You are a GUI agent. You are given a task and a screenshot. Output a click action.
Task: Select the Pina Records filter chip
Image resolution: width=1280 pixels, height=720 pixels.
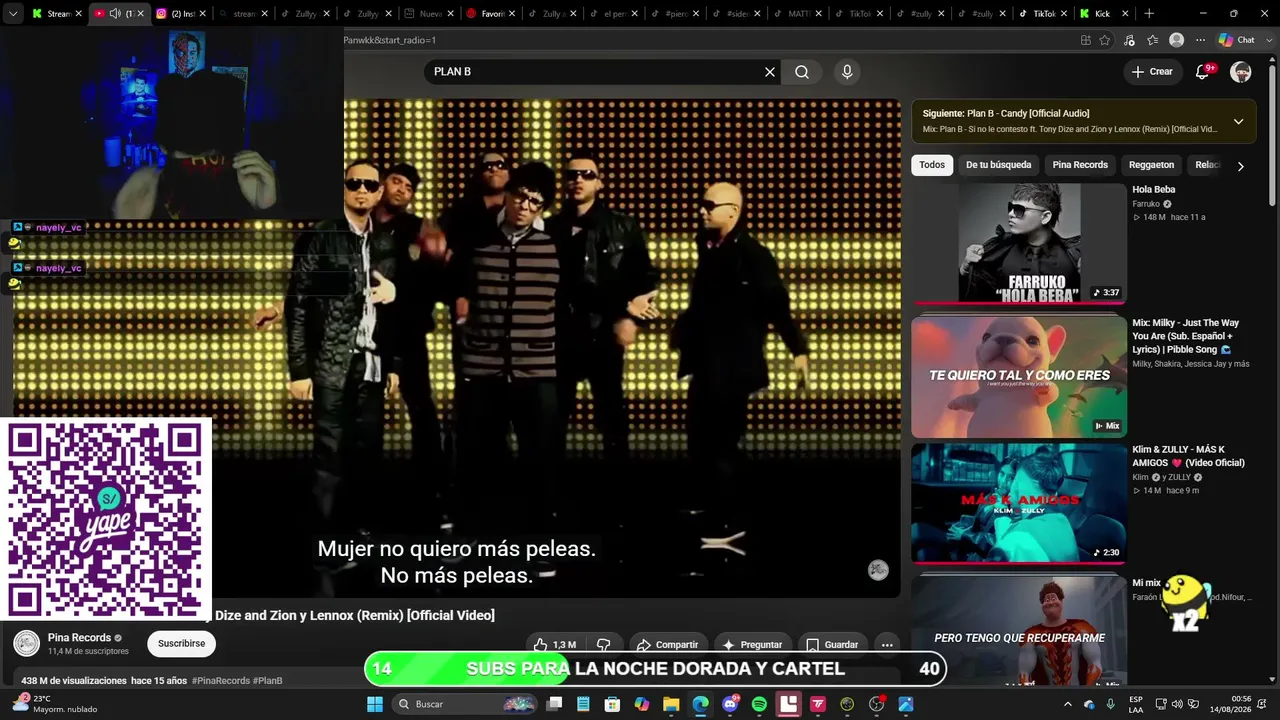1080,165
